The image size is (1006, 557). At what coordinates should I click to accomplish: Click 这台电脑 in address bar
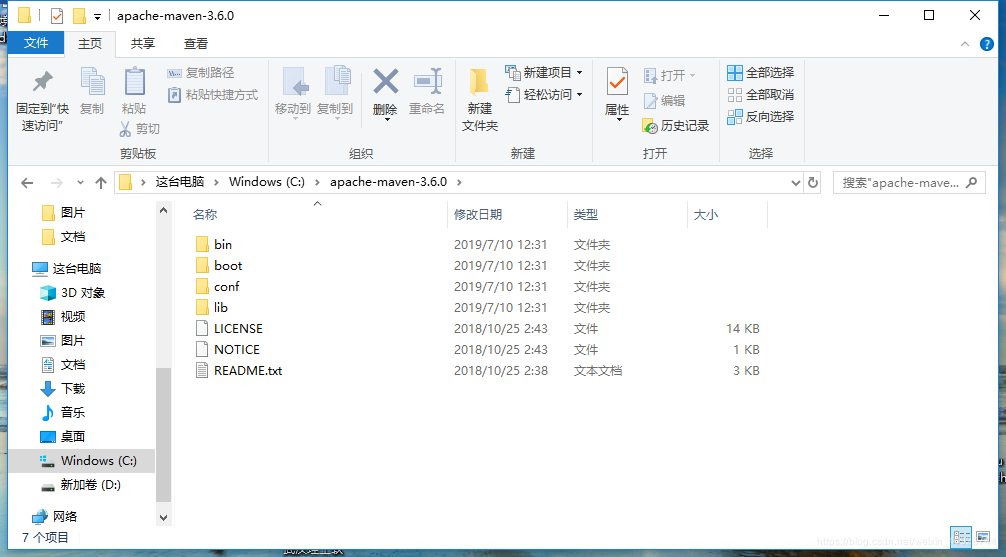180,182
